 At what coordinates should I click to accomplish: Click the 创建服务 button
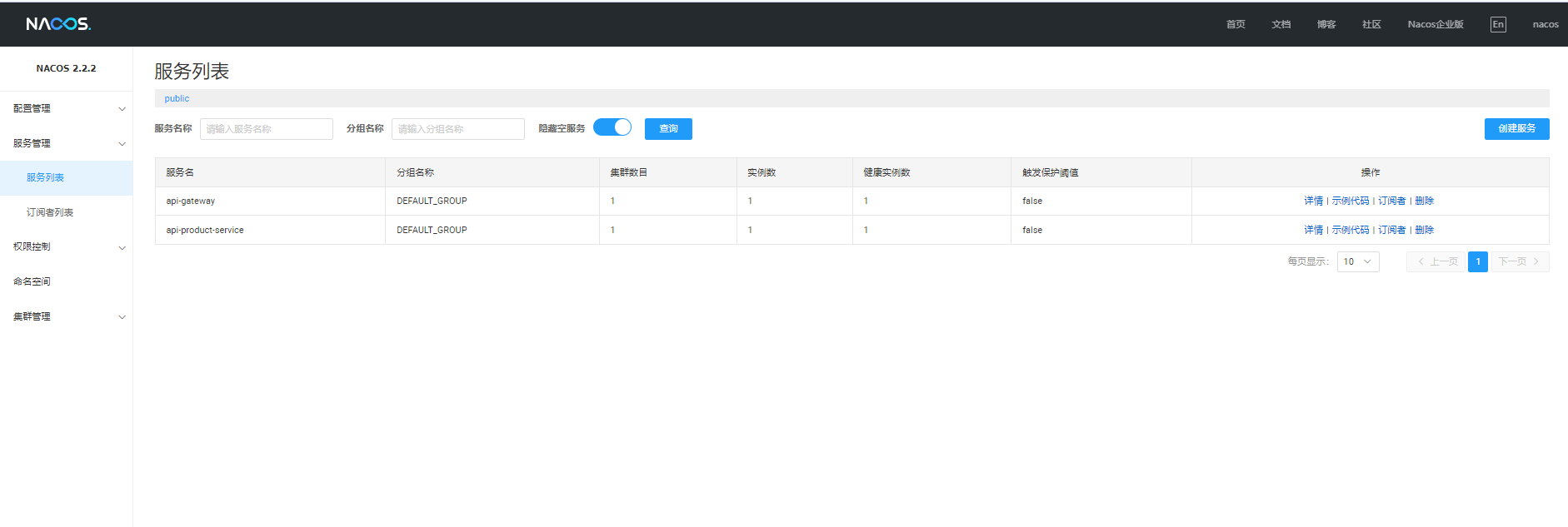click(x=1516, y=129)
